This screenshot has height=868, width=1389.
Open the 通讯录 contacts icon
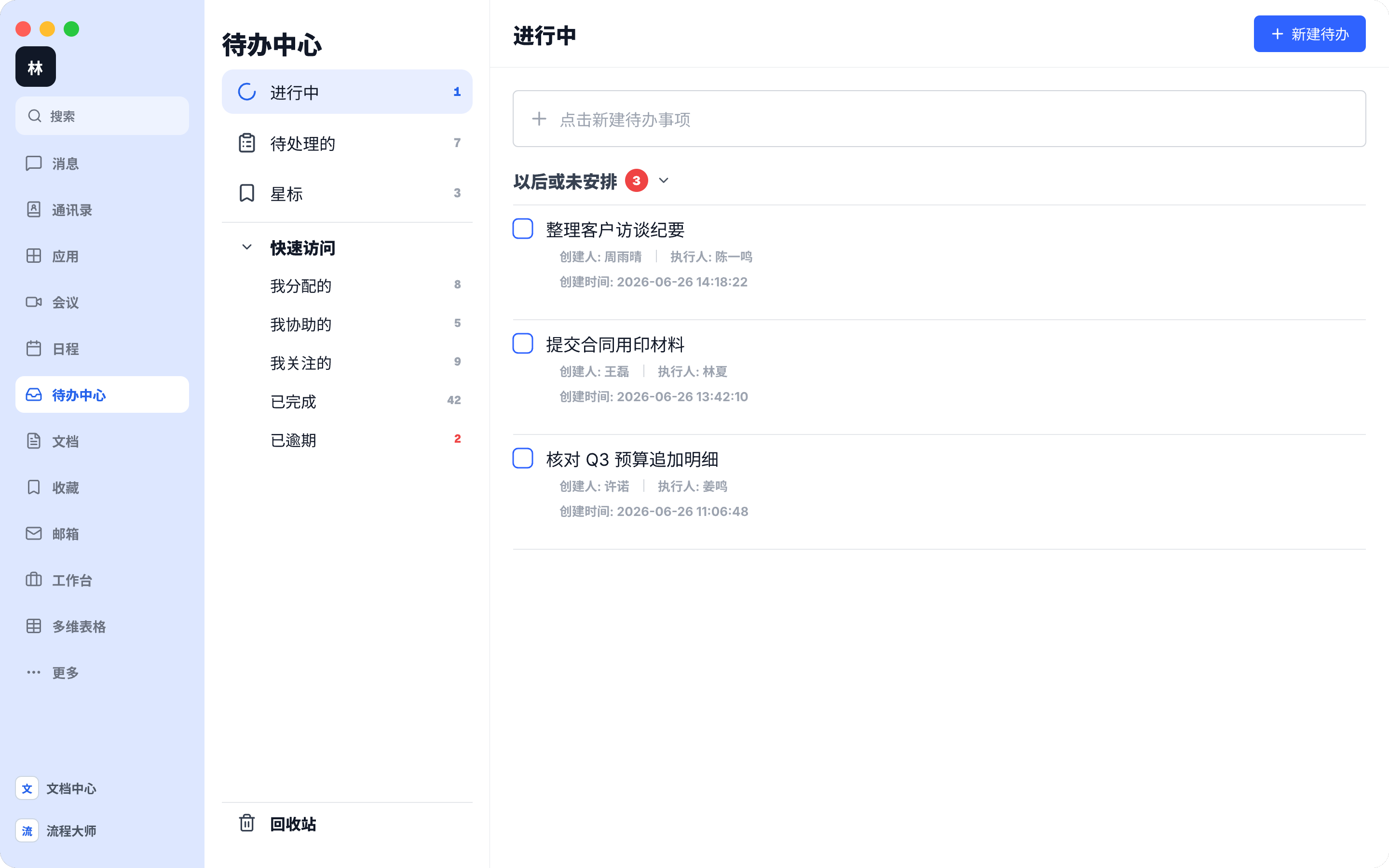click(34, 210)
